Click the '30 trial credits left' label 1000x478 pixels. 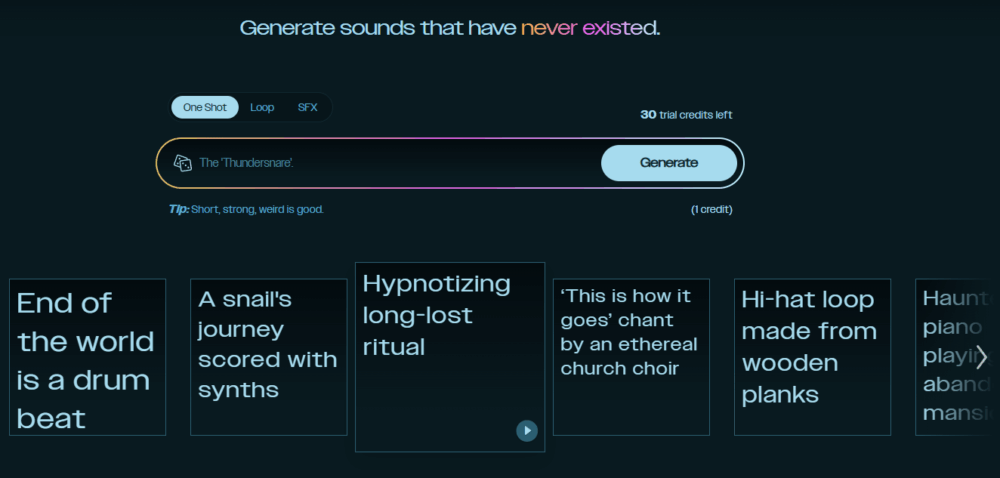click(x=686, y=115)
